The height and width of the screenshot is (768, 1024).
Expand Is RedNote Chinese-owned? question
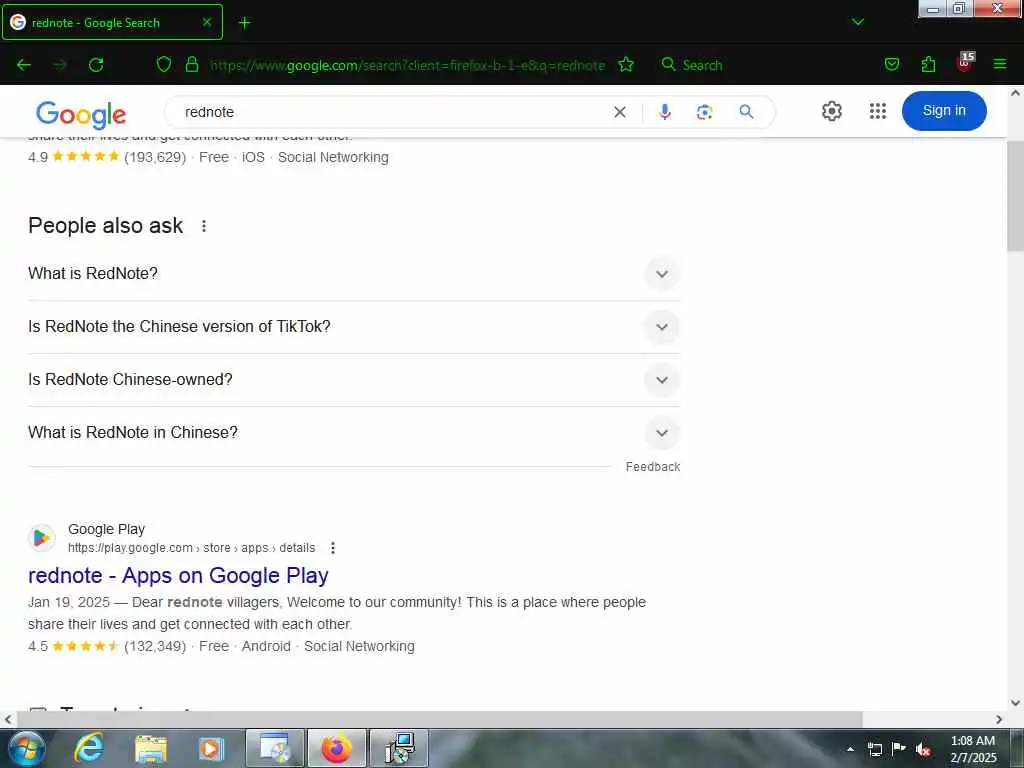[x=353, y=379]
